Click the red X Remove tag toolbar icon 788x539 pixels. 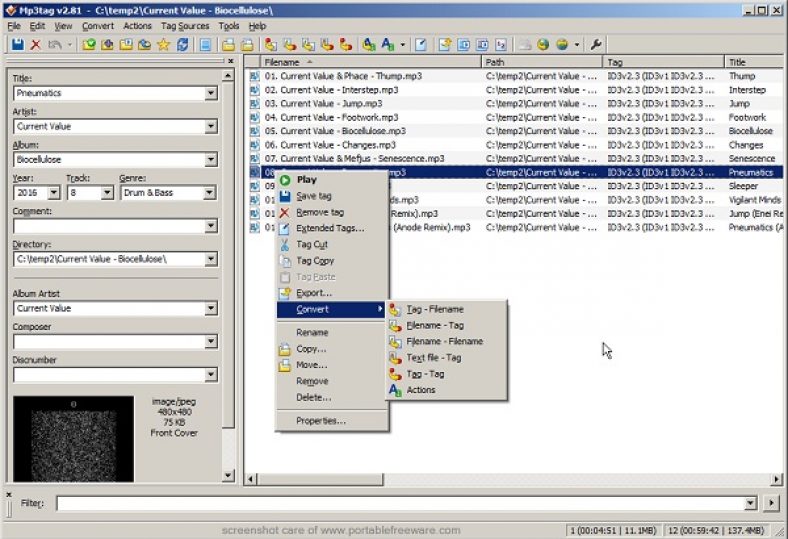tap(36, 45)
